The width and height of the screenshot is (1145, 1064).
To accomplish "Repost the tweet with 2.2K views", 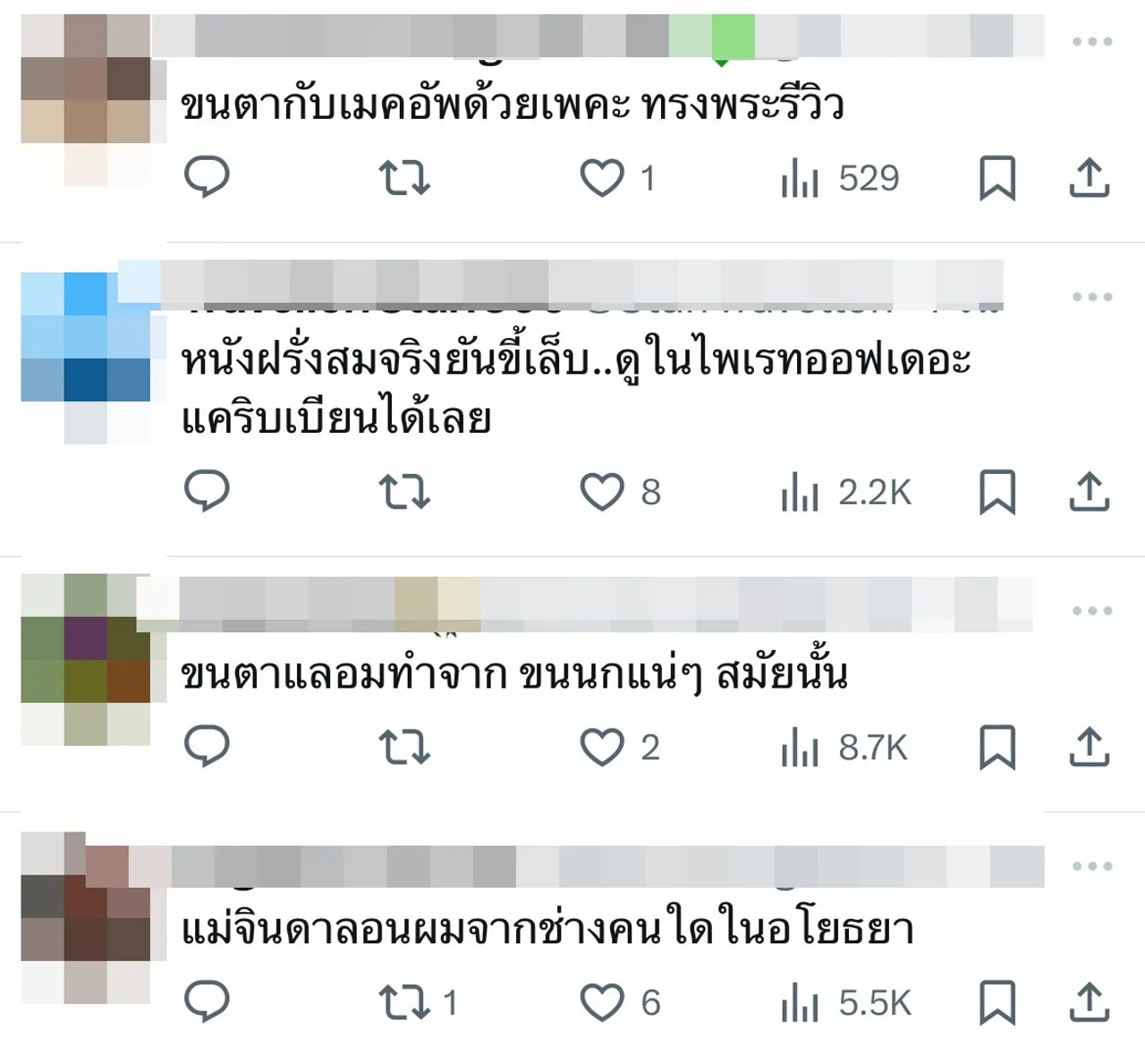I will tap(404, 492).
